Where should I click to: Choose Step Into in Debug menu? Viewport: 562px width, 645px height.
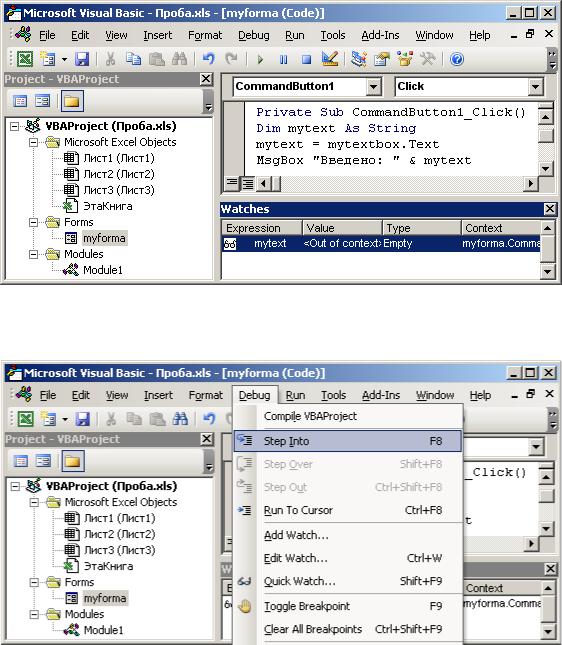348,441
